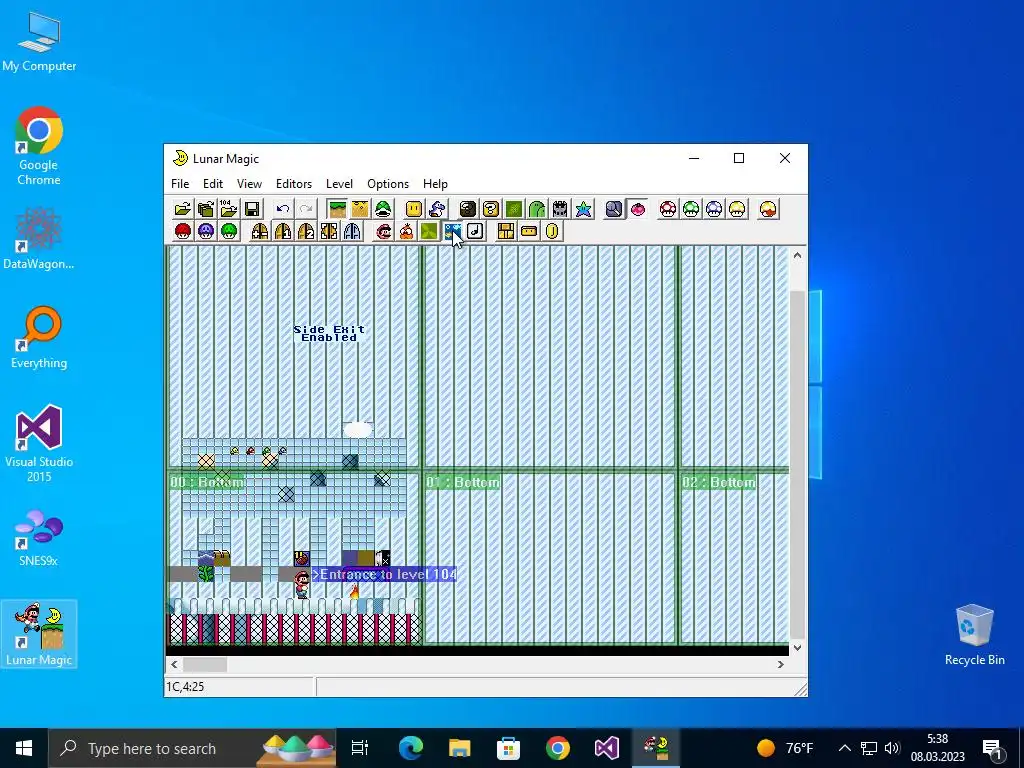Click the horizontal scrollbar right arrow
1024x768 pixels.
780,664
